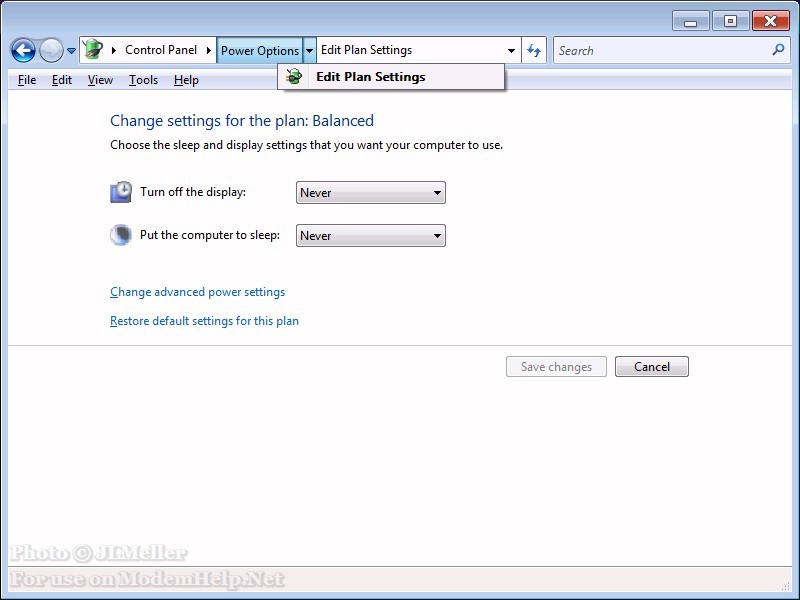800x600 pixels.
Task: Click inside the Search input field
Action: (x=660, y=50)
